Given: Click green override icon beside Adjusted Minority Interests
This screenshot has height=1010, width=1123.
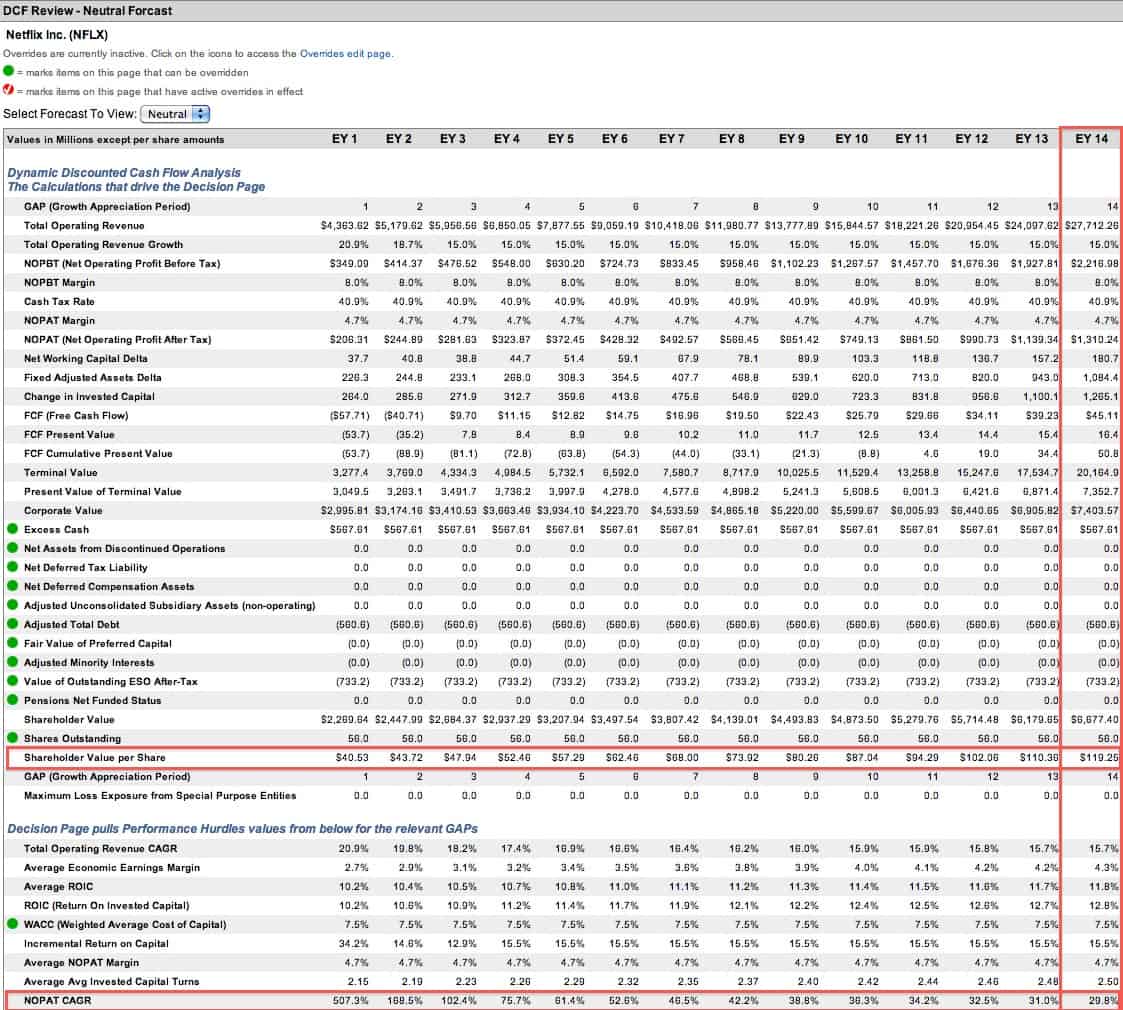Looking at the screenshot, I should tap(12, 662).
